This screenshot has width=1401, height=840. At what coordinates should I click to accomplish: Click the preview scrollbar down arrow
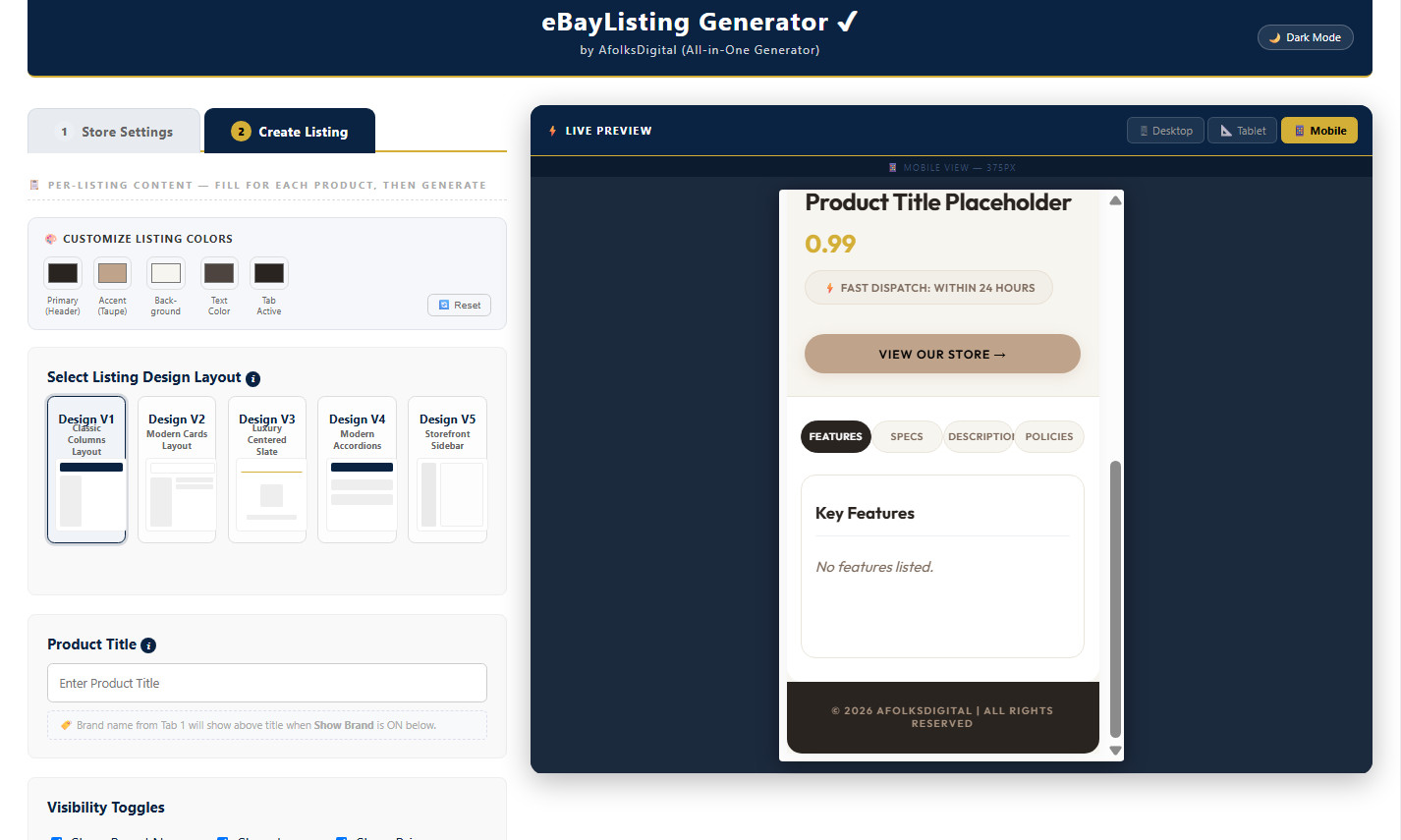pyautogui.click(x=1115, y=751)
